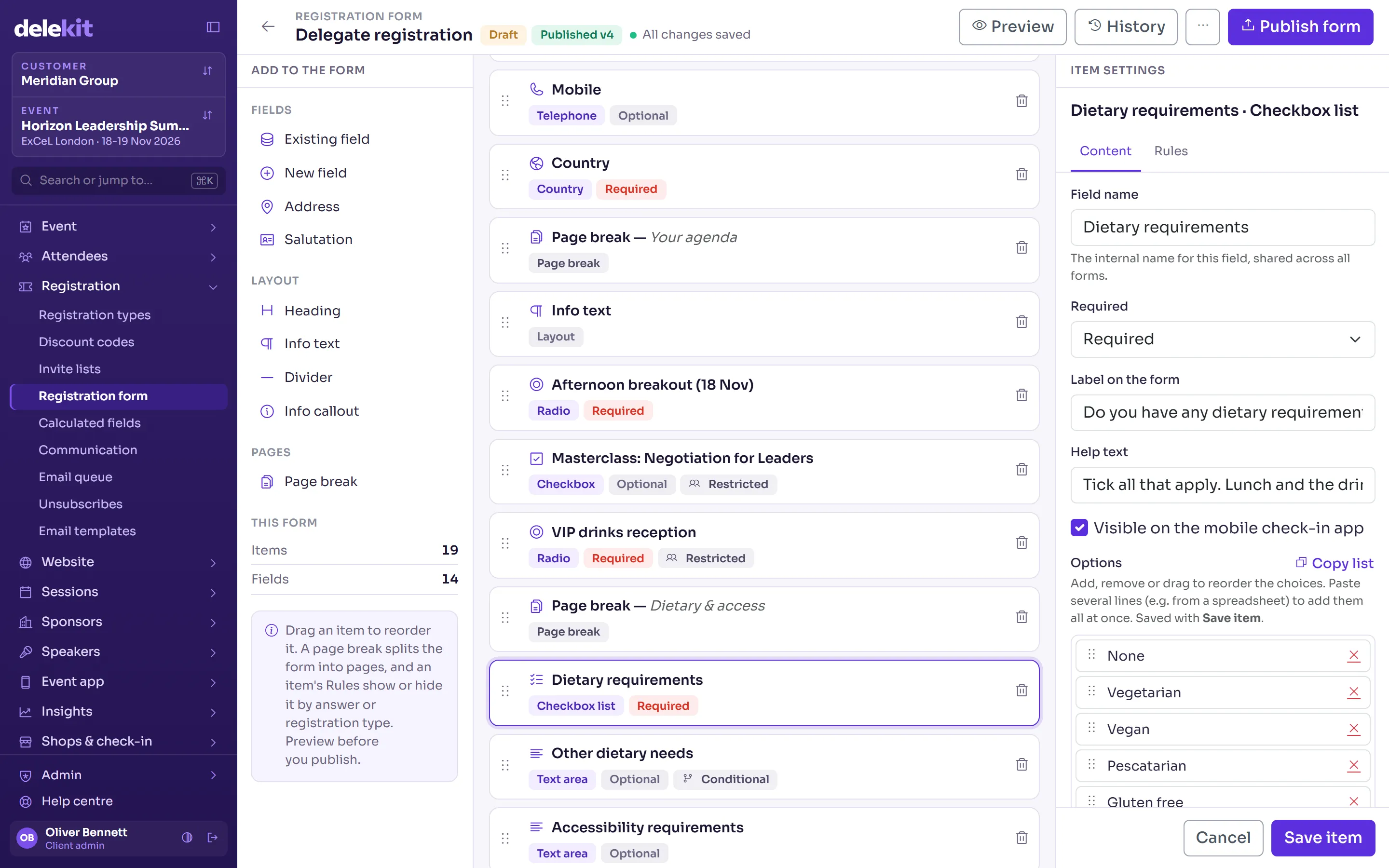Viewport: 1389px width, 868px height.
Task: Add a Page break layout item
Action: 354,482
